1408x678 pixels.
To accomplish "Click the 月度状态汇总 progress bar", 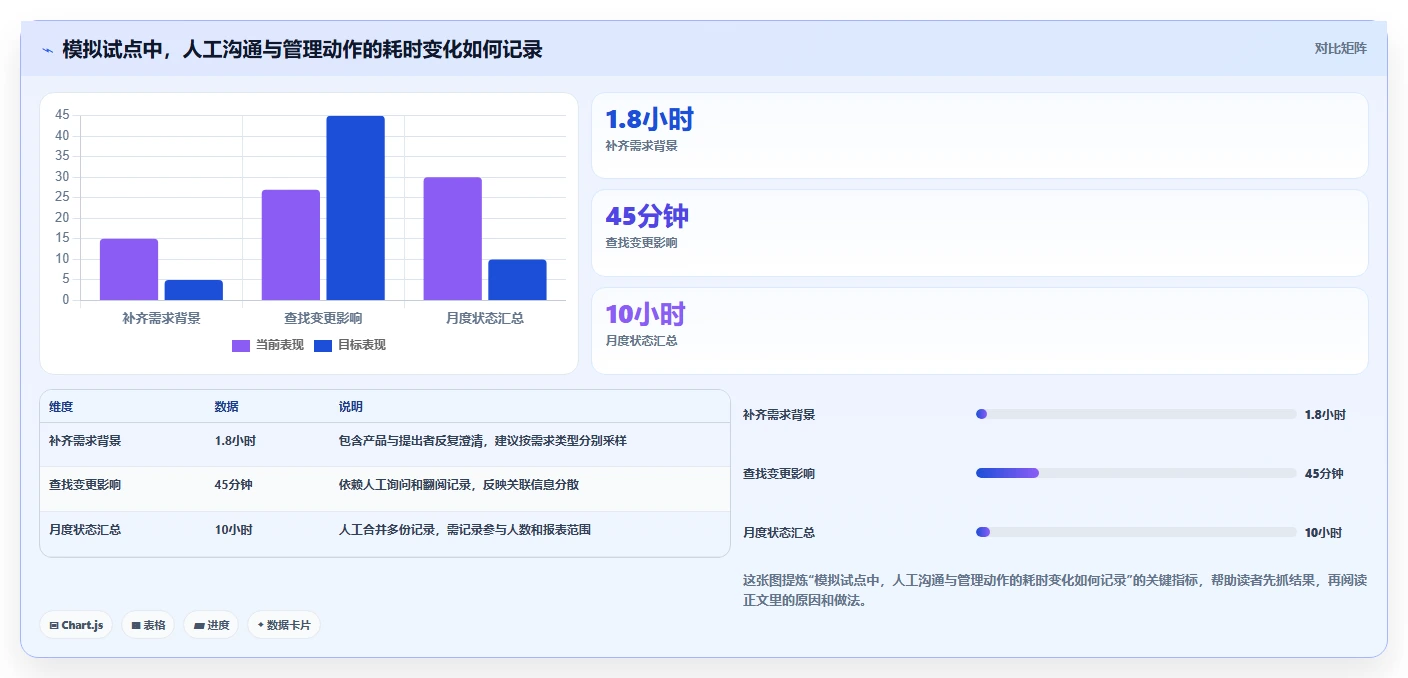I will coord(1136,532).
